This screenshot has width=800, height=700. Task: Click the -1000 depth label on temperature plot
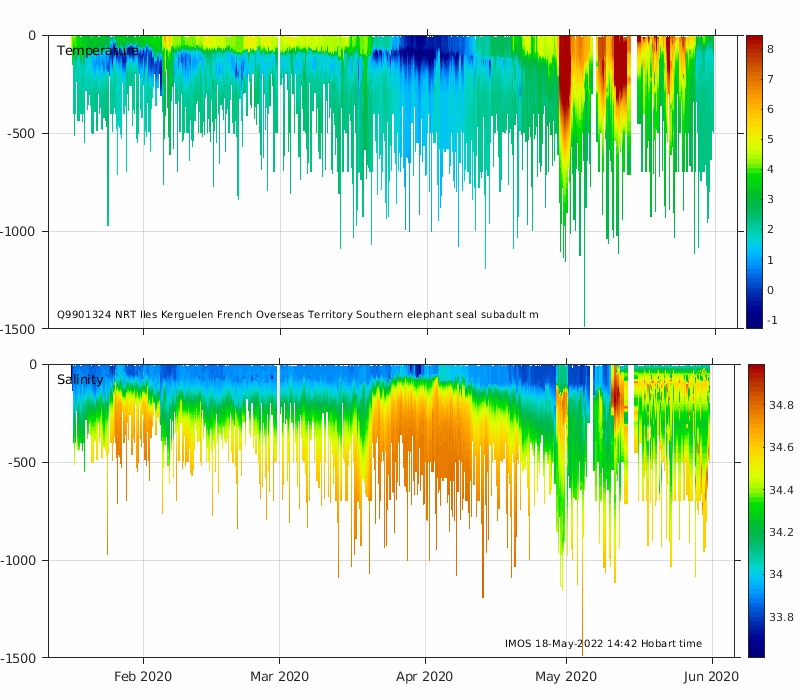pyautogui.click(x=18, y=232)
